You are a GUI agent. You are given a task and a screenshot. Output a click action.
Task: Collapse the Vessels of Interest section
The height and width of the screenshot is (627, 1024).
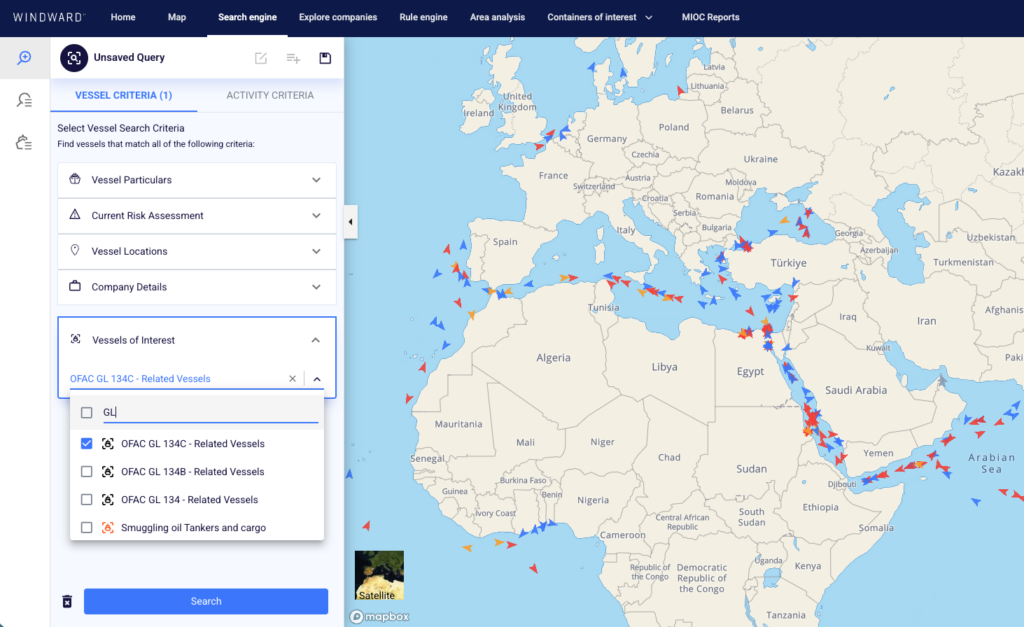[315, 340]
